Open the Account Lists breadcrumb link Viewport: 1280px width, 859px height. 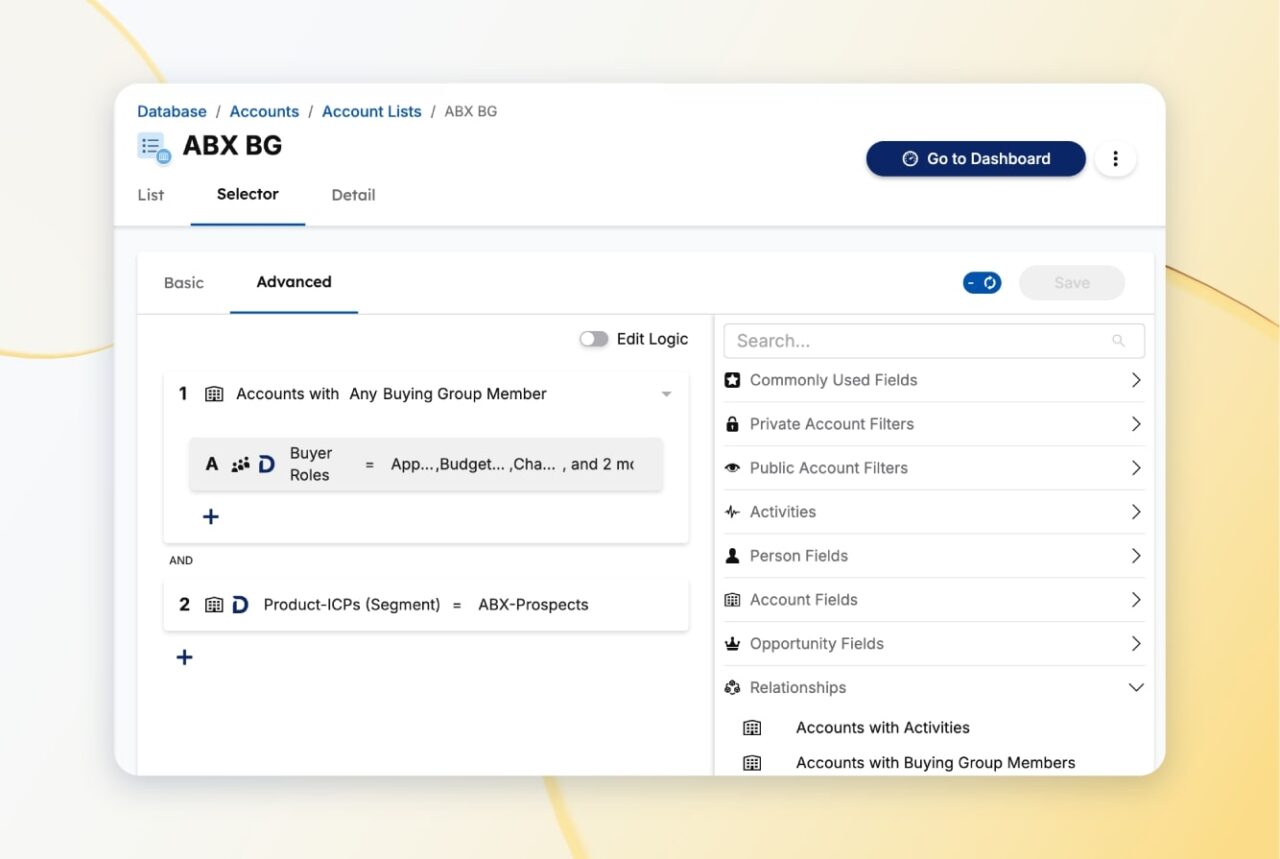(x=371, y=112)
